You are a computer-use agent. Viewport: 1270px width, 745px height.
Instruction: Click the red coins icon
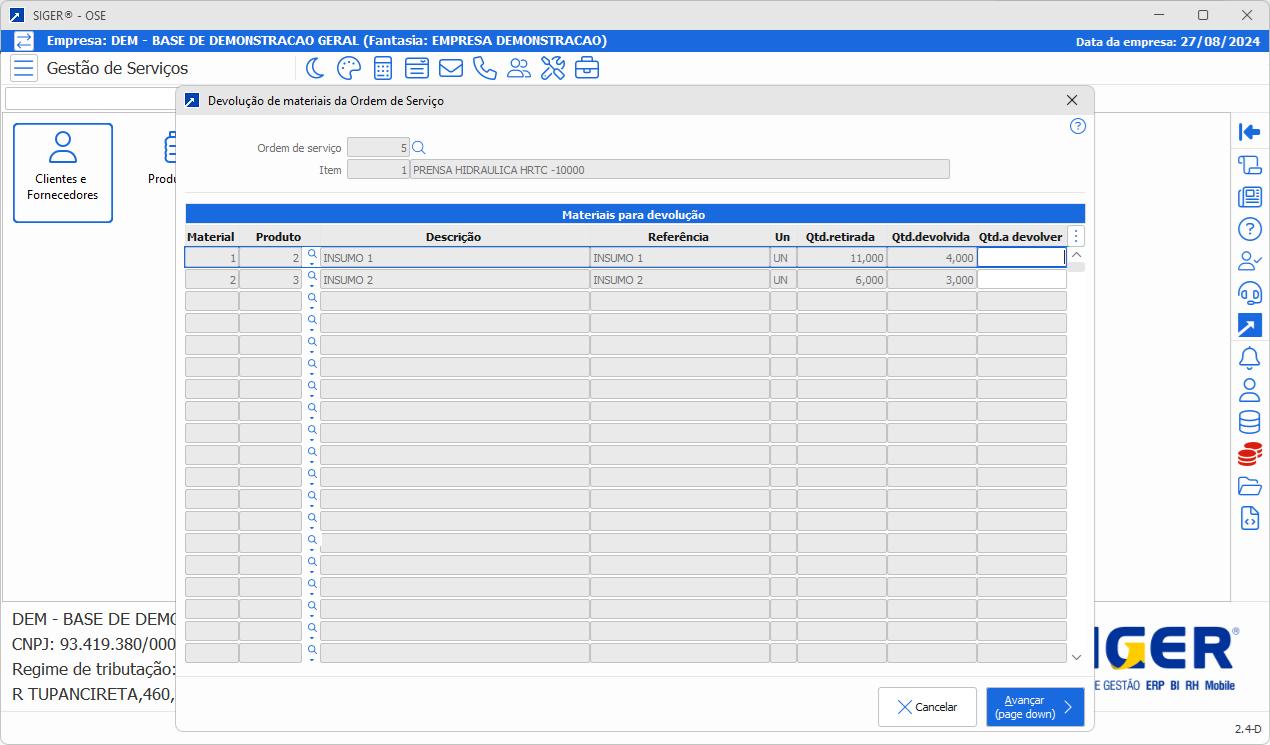(1249, 454)
